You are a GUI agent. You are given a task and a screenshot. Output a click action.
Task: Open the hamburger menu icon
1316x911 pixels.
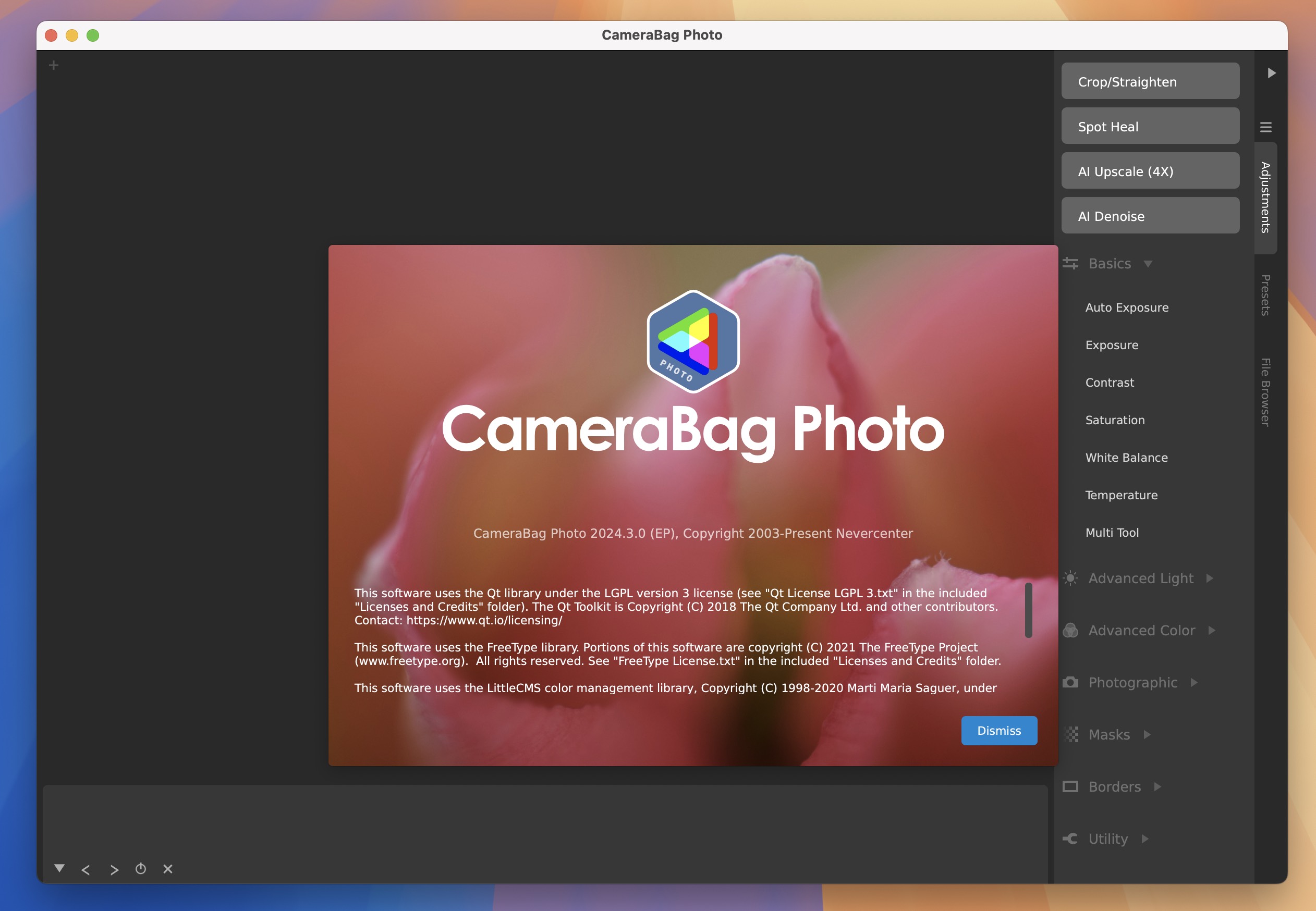point(1266,127)
